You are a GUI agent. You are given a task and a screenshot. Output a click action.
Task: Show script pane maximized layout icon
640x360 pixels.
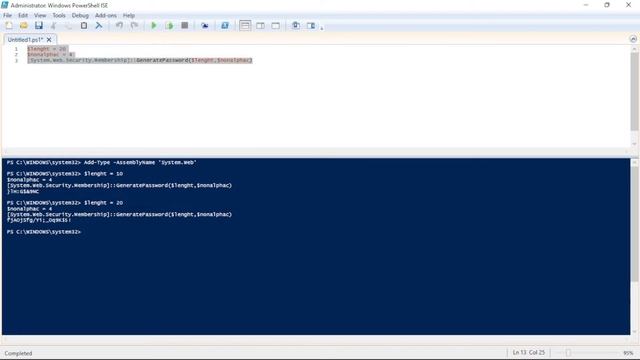click(276, 26)
